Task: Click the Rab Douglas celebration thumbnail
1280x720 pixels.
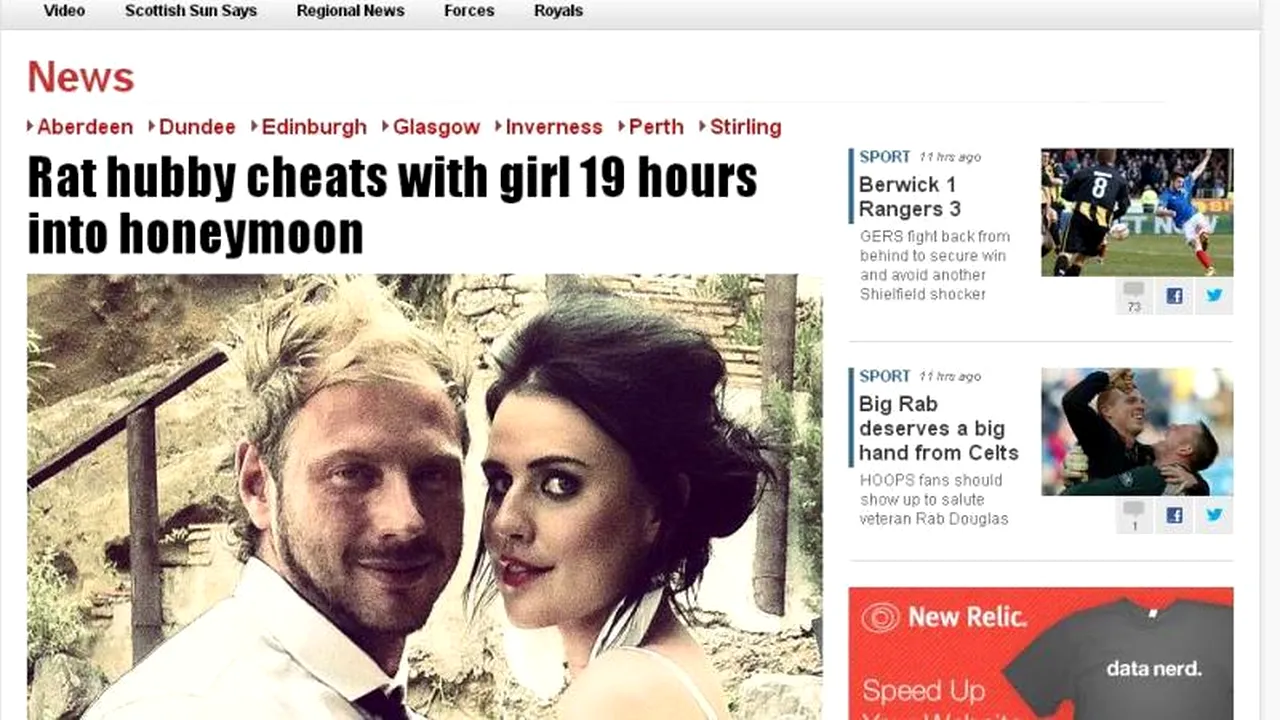Action: coord(1137,431)
